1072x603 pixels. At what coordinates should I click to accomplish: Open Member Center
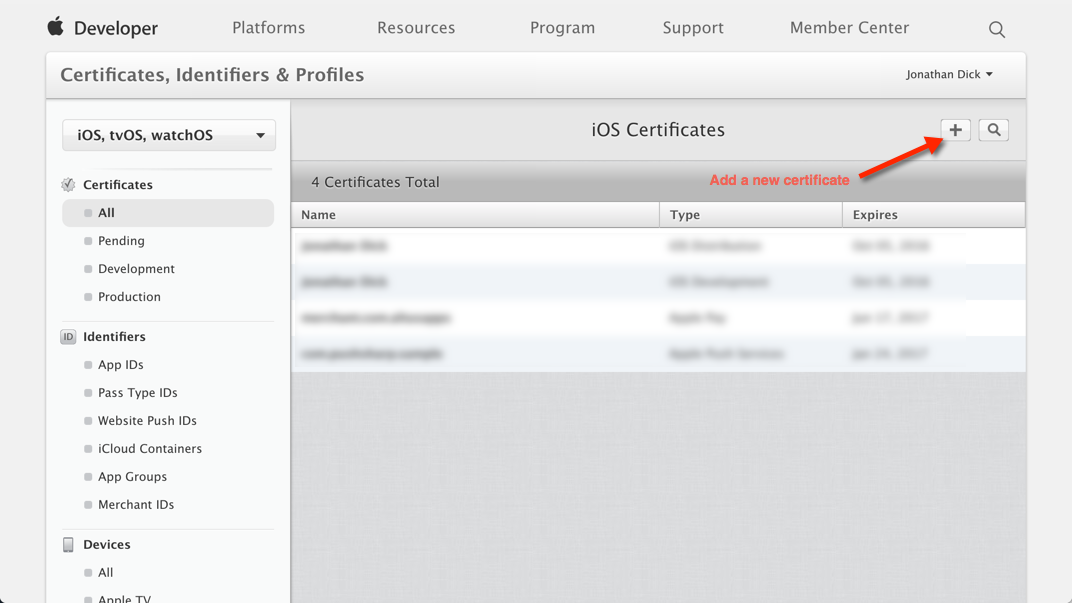click(x=849, y=27)
